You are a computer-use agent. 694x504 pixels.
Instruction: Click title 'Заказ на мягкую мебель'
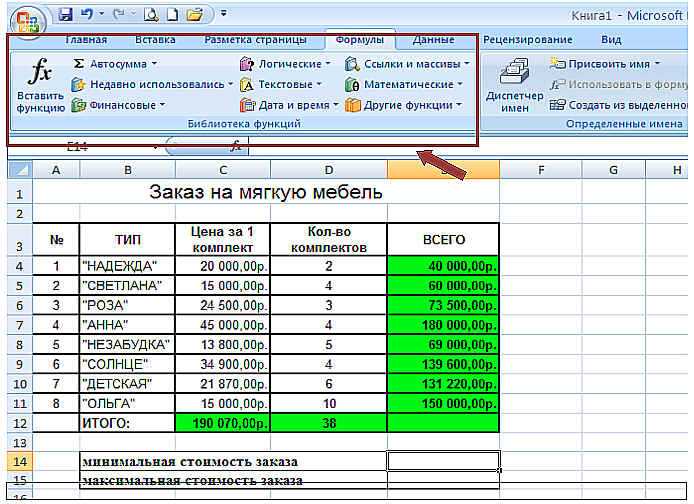point(266,192)
